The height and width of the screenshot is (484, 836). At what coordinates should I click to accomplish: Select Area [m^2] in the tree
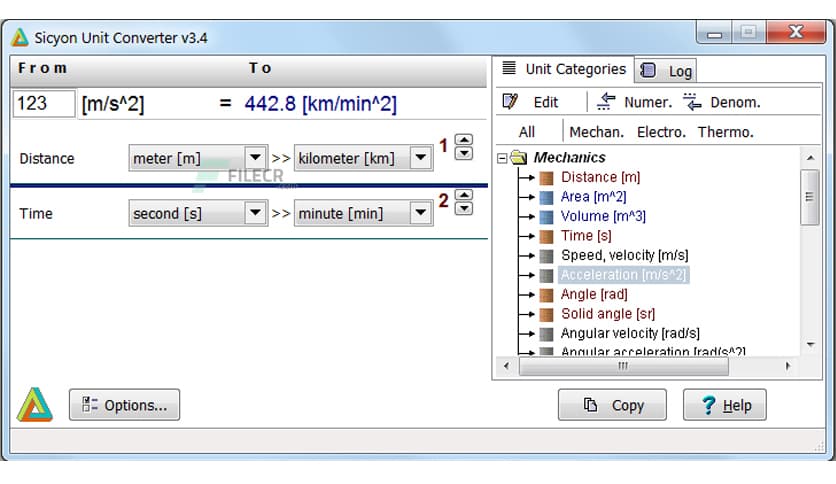click(593, 197)
